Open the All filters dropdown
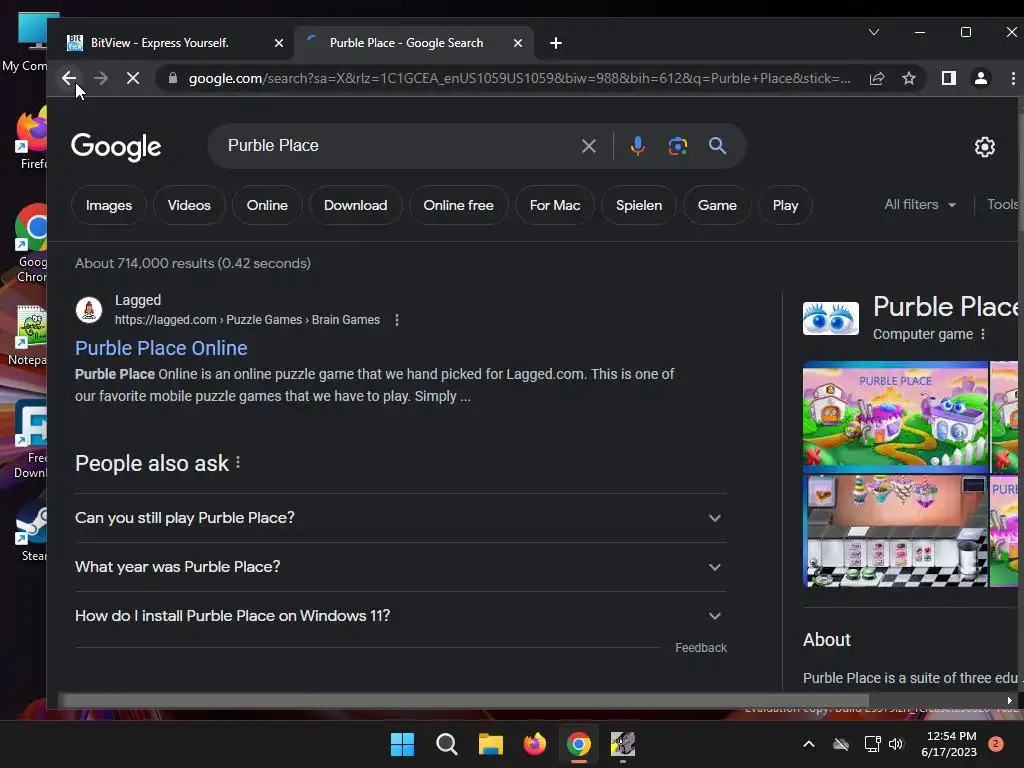Image resolution: width=1024 pixels, height=768 pixels. point(920,205)
